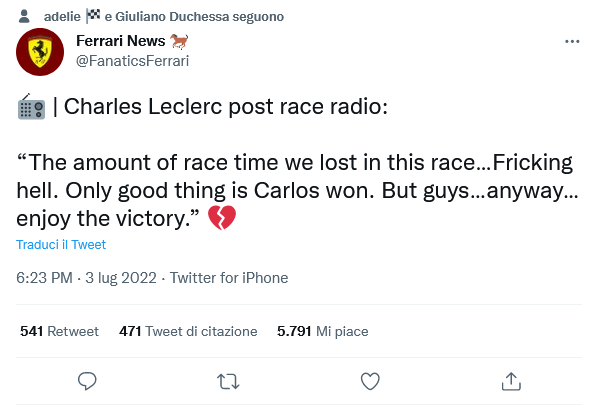Select the horse emoji beside Ferrari News
The image size is (598, 405).
pyautogui.click(x=179, y=41)
